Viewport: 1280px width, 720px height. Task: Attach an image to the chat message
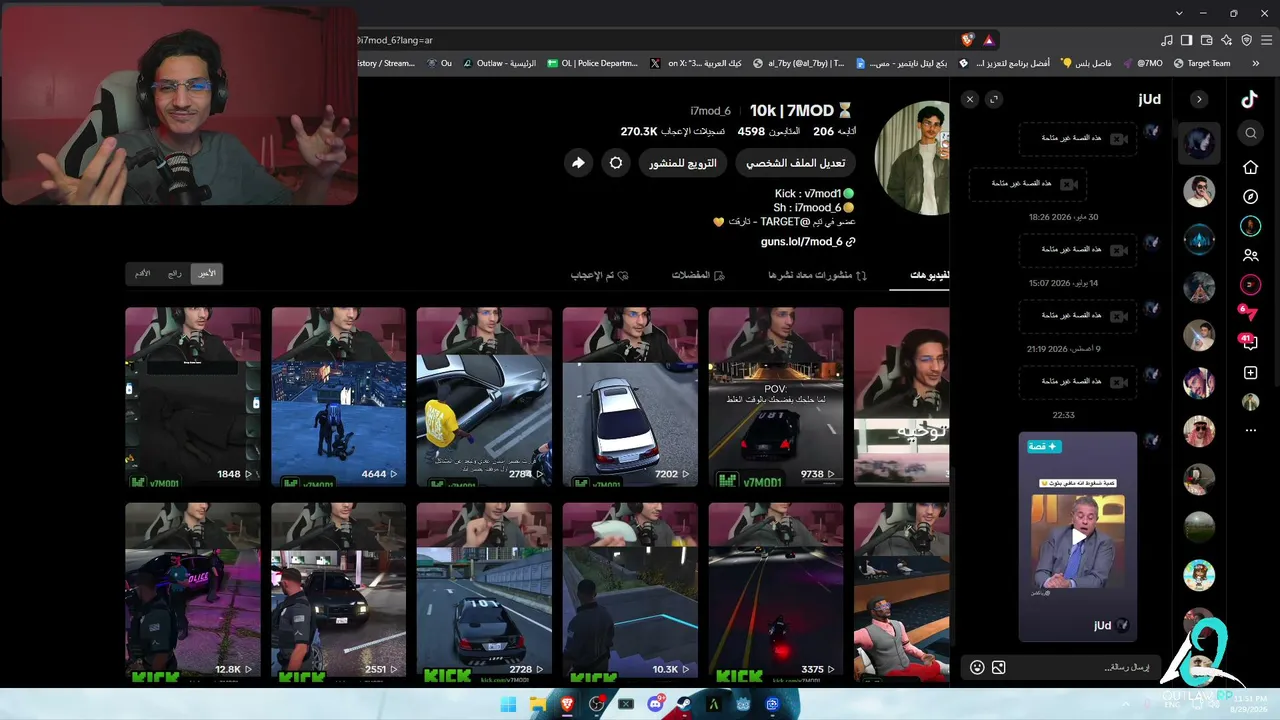click(x=998, y=668)
